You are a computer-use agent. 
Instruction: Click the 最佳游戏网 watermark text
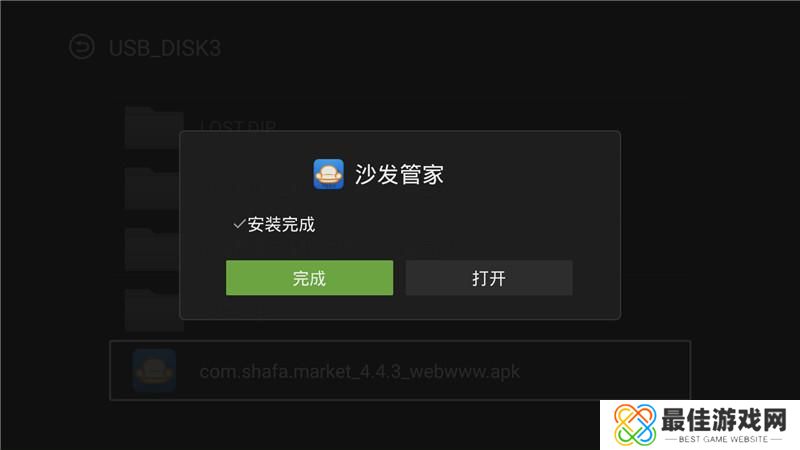tap(724, 420)
